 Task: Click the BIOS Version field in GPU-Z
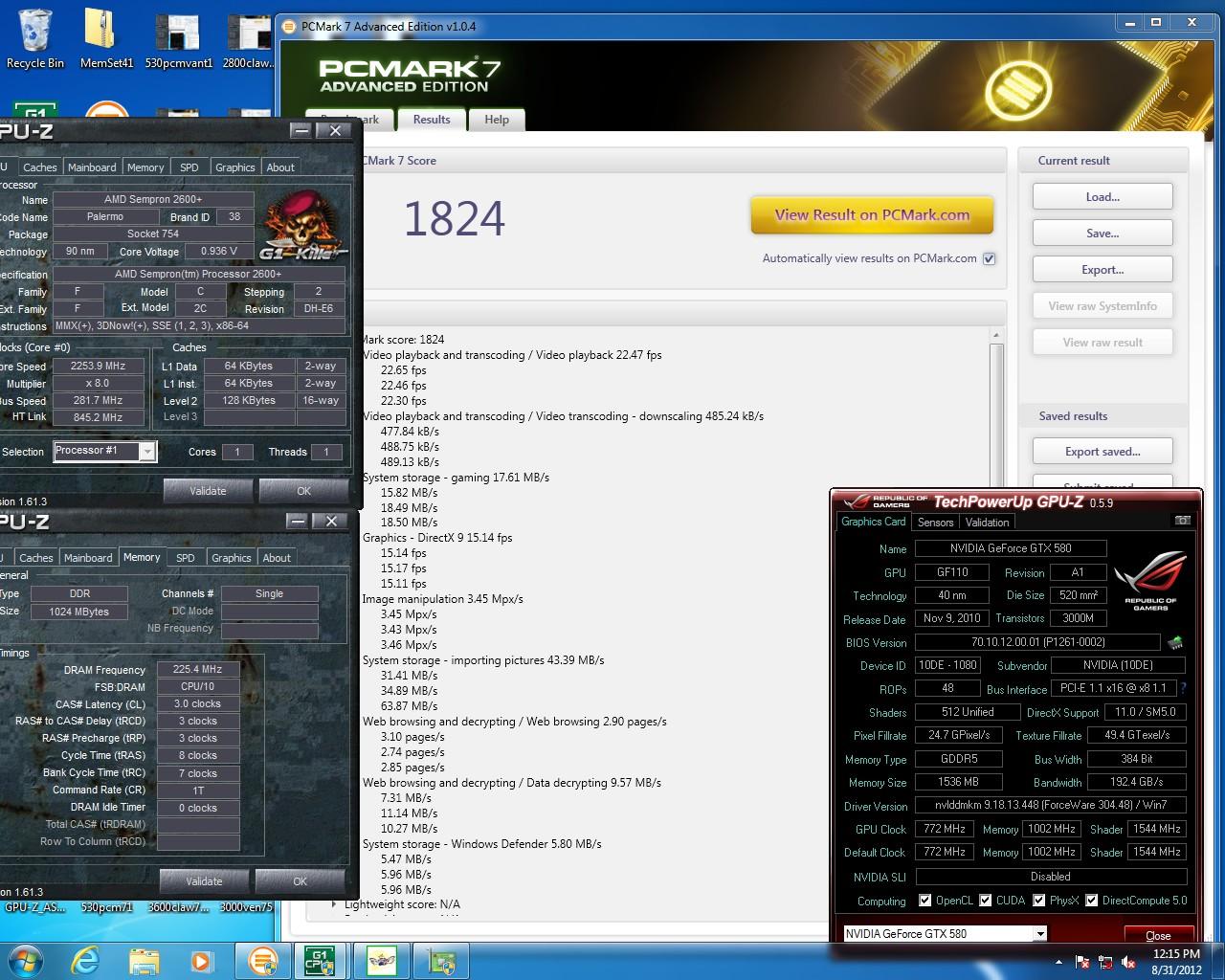click(1038, 642)
